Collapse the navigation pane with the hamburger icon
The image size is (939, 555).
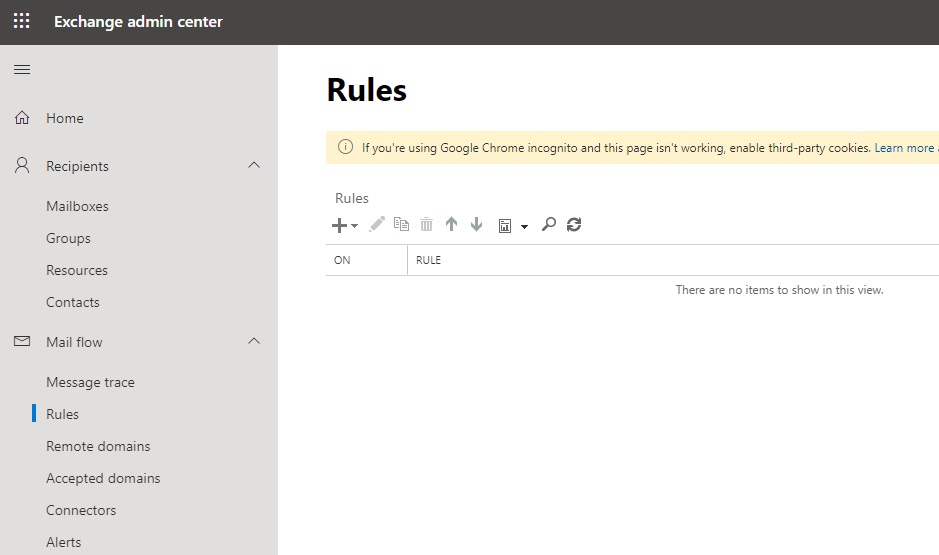[22, 69]
